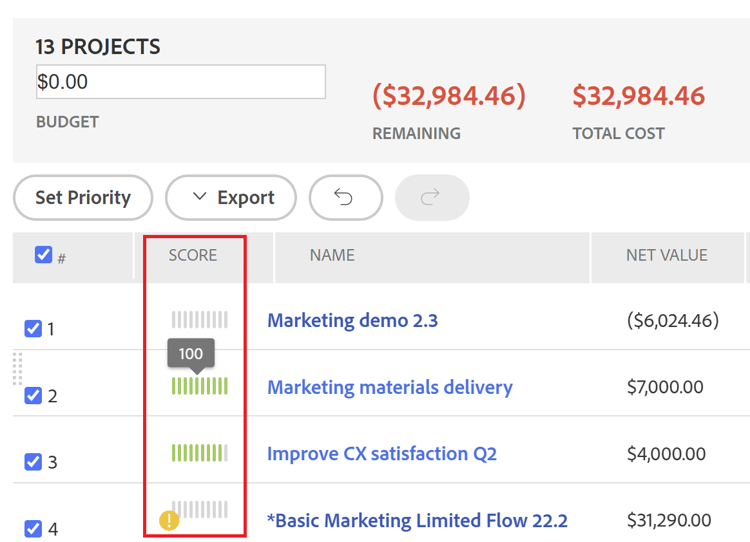Click the green score bar on row 2
Image resolution: width=750 pixels, height=542 pixels.
[x=199, y=386]
